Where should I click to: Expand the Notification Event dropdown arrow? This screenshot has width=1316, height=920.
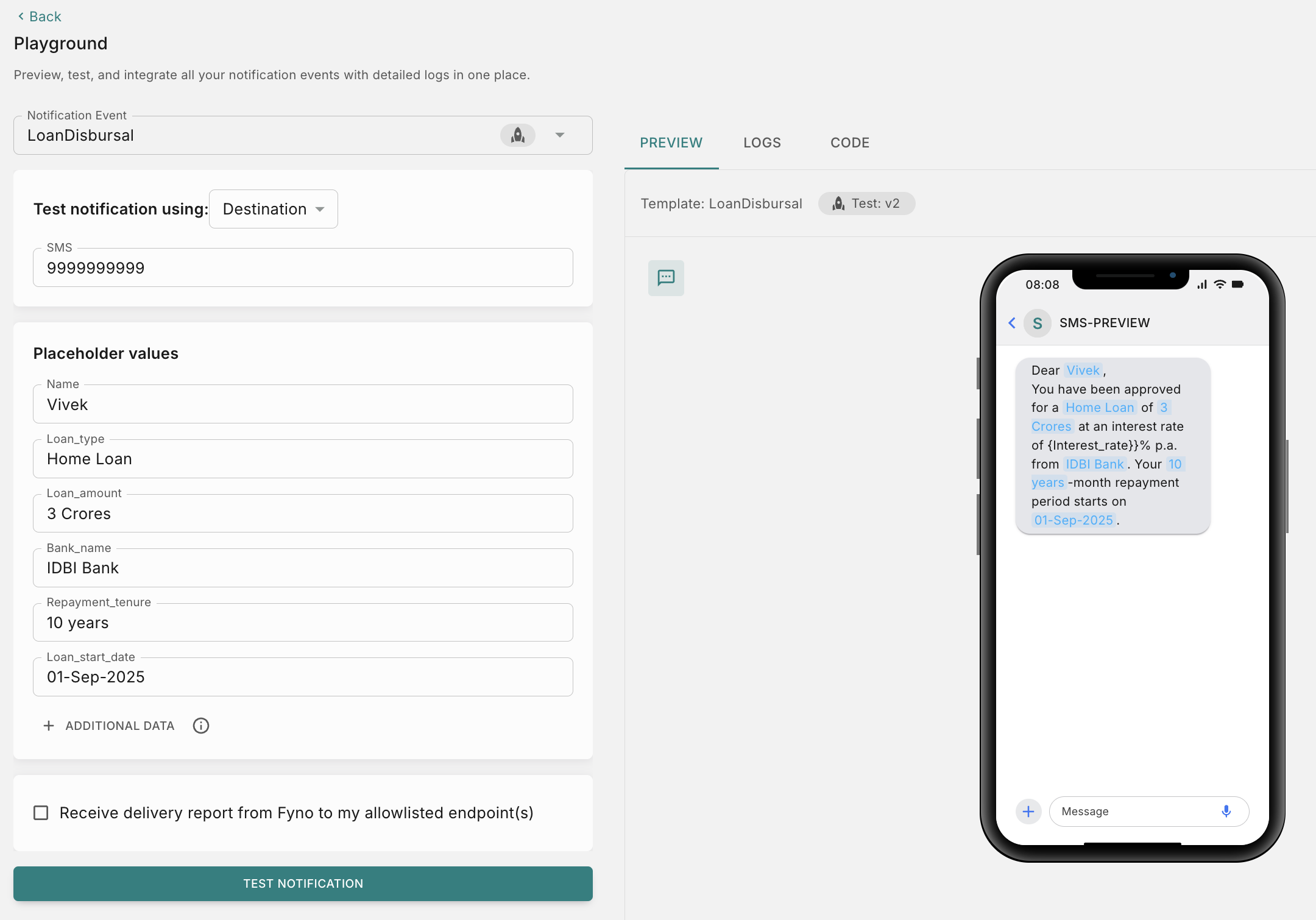560,135
